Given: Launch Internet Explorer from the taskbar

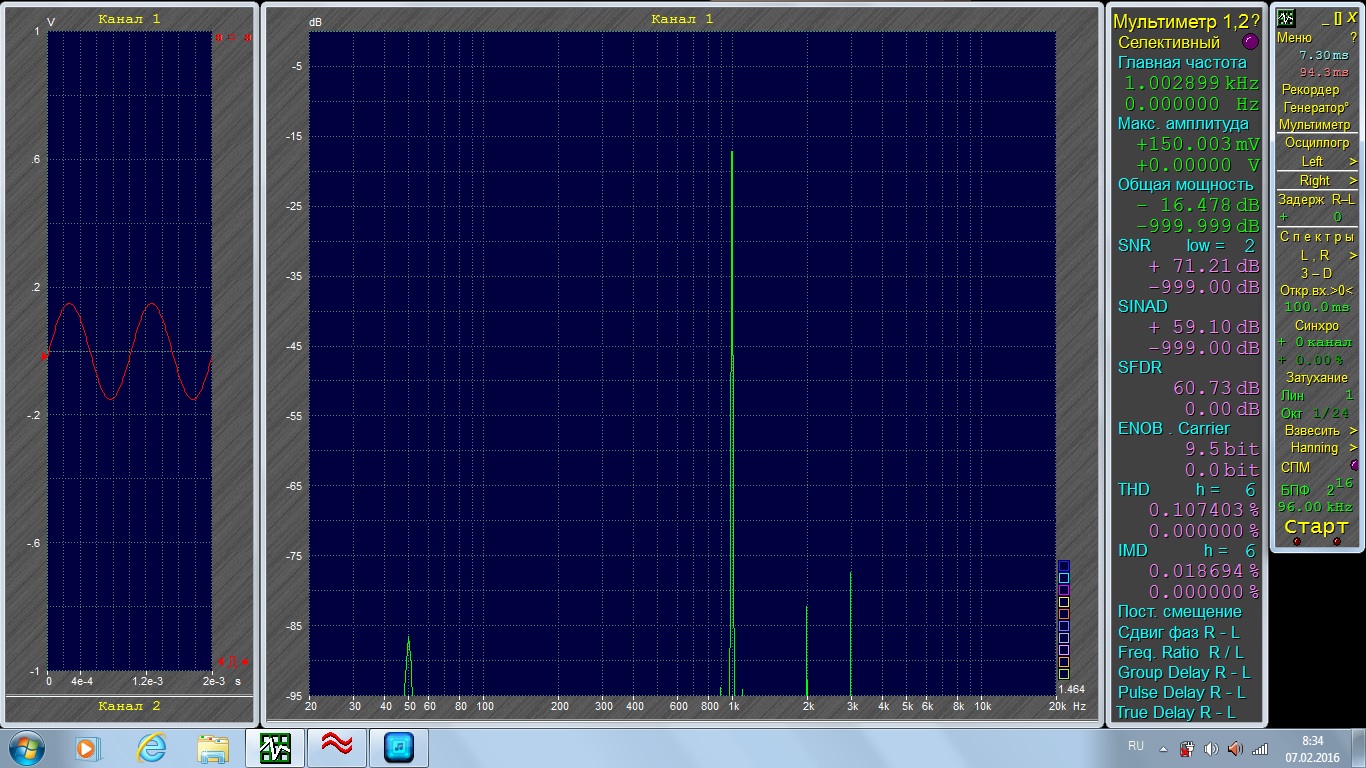Looking at the screenshot, I should pos(151,747).
